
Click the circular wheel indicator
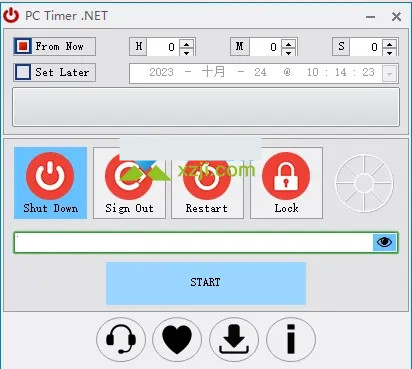click(x=364, y=183)
